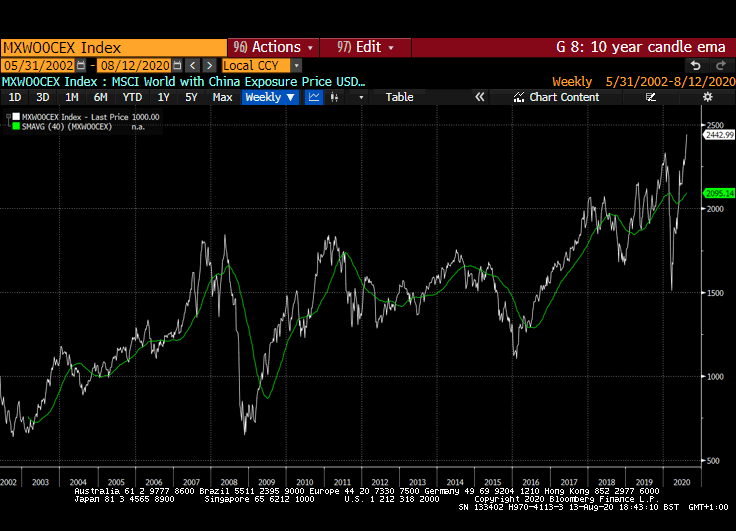Switch to Table view
Image resolution: width=736 pixels, height=531 pixels.
pyautogui.click(x=399, y=97)
